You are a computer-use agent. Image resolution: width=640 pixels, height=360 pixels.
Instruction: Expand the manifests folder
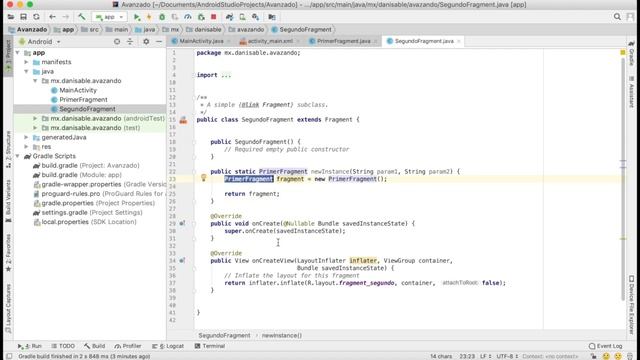27,62
